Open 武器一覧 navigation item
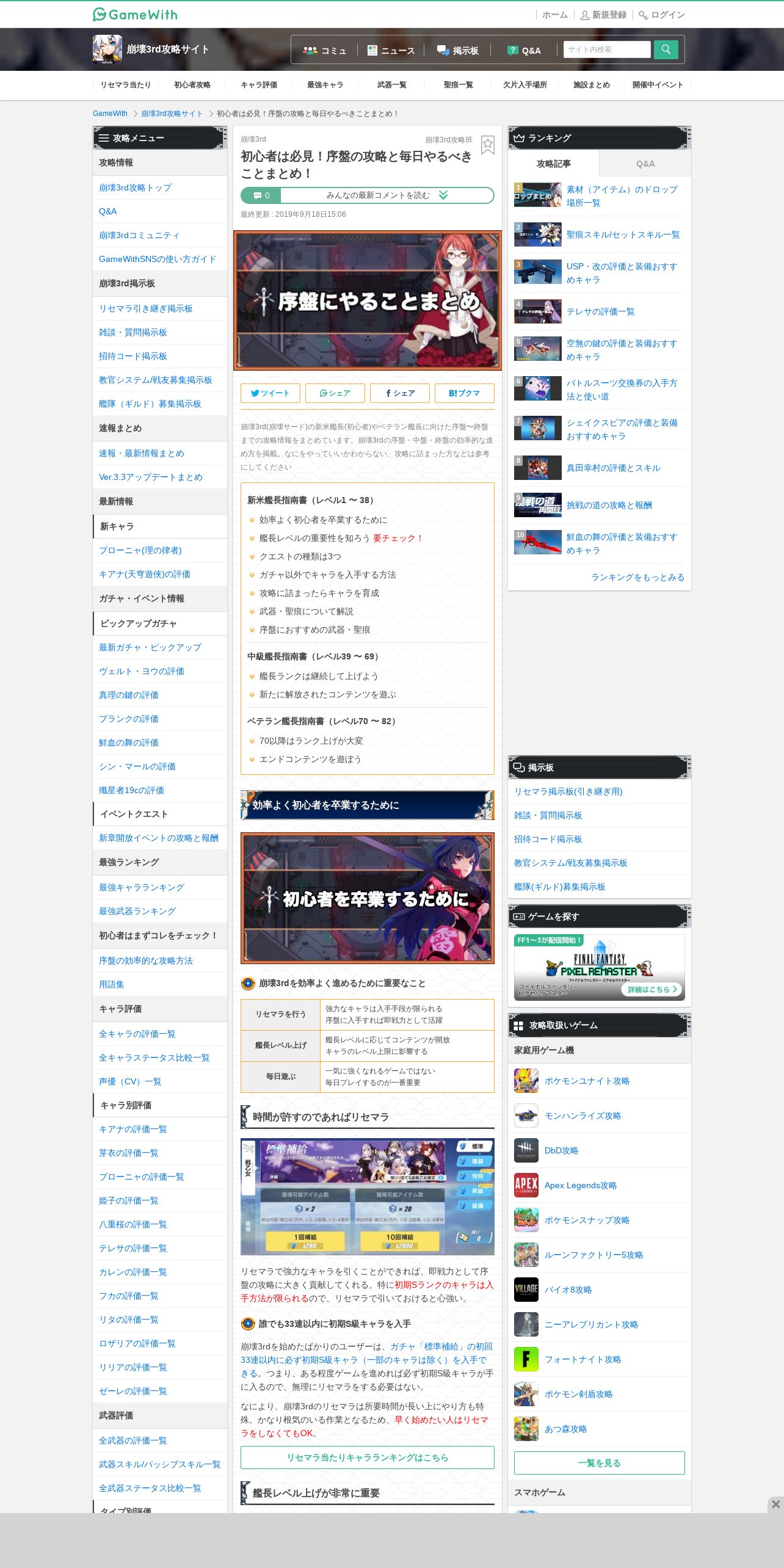Screen dimensions: 784x1568 [x=392, y=85]
